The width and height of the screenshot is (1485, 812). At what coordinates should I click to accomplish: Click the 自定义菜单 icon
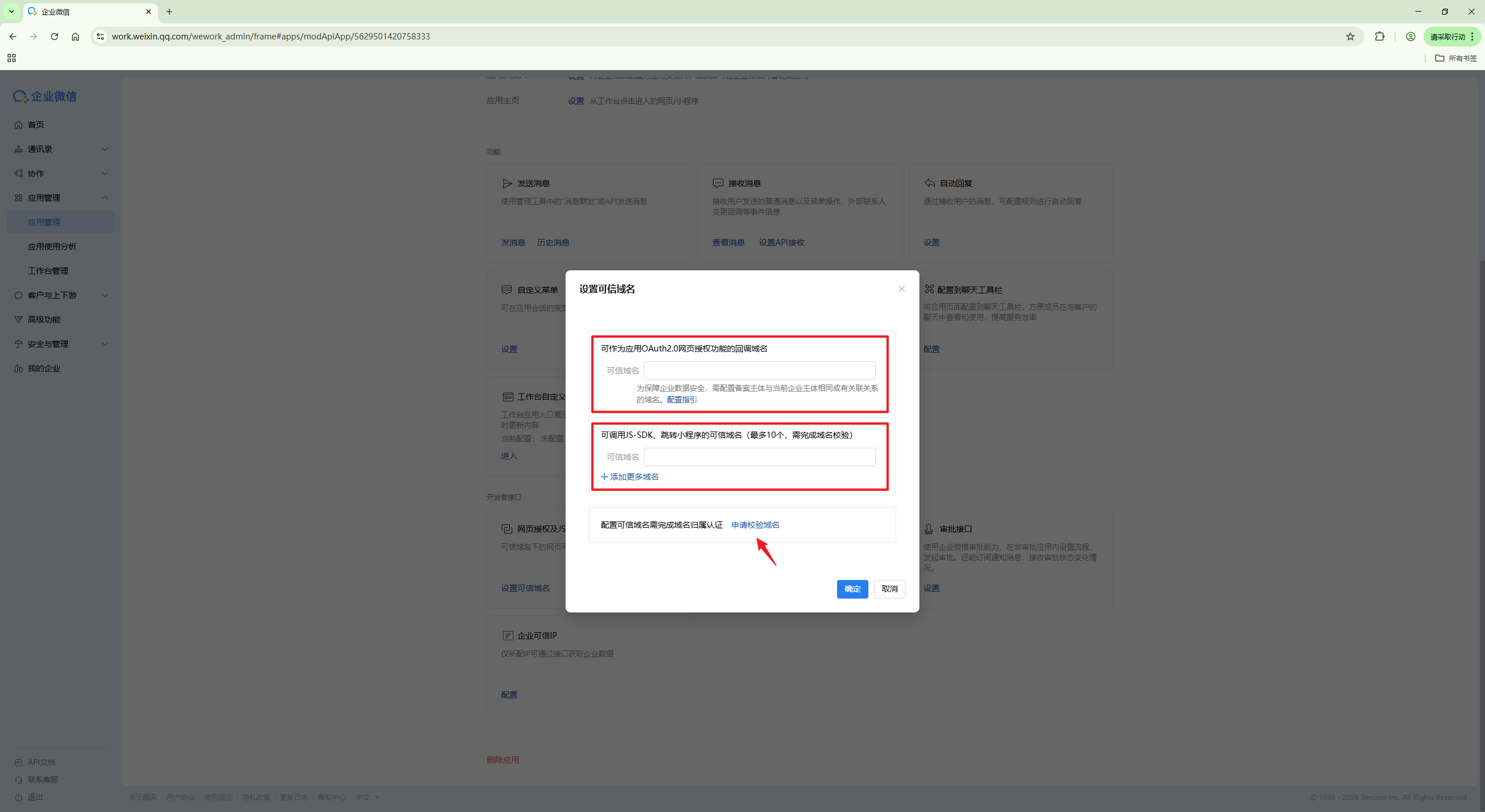point(507,289)
